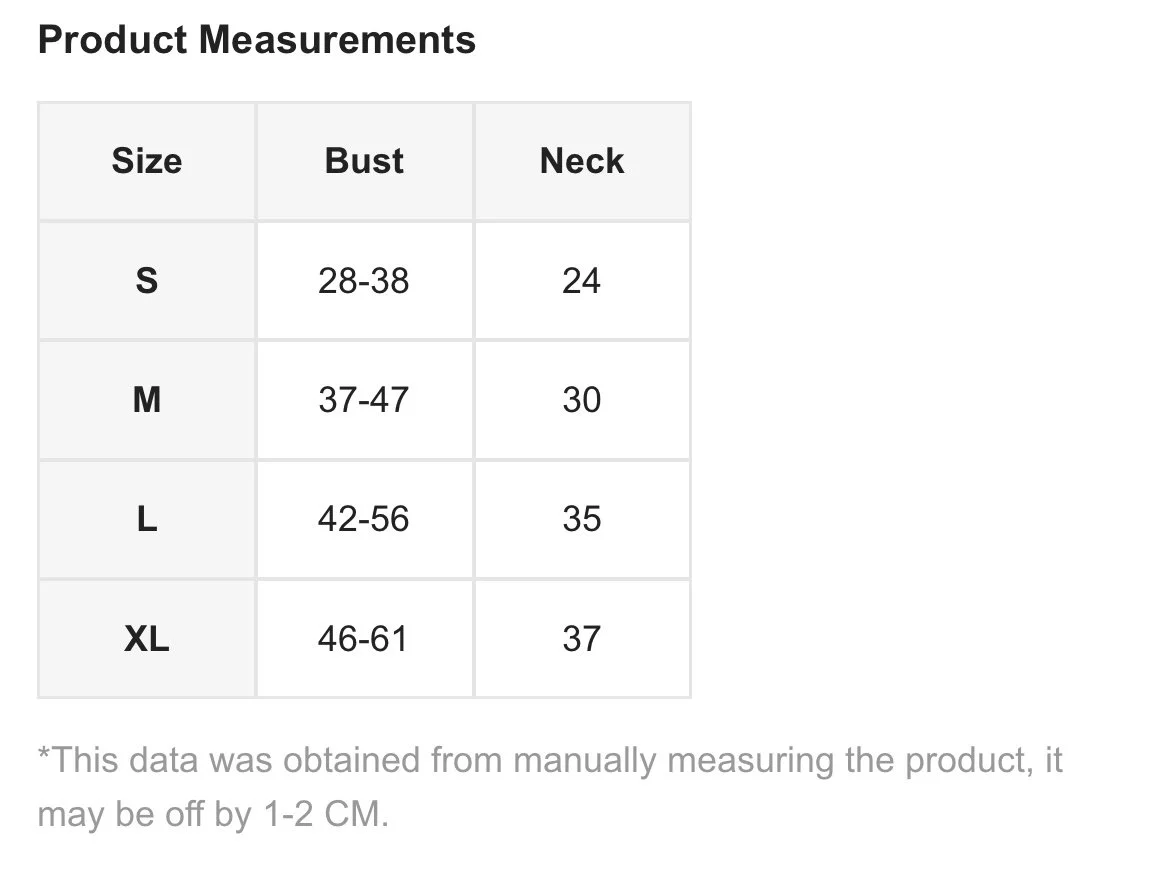Click the 37-47 bust measurement cell

pyautogui.click(x=364, y=400)
